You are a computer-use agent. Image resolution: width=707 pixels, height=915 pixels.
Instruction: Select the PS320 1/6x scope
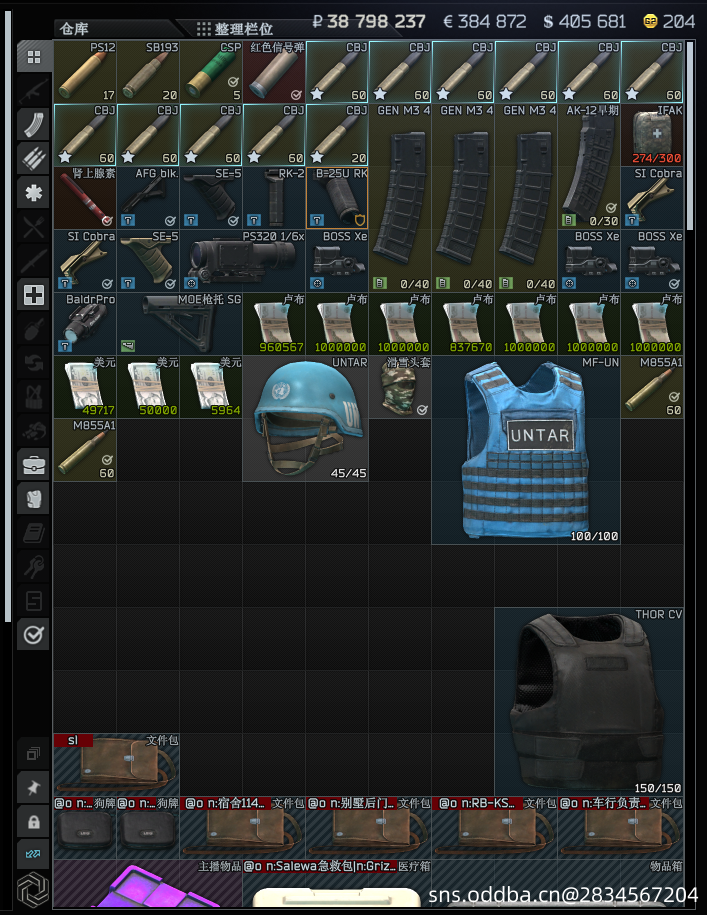coord(243,261)
